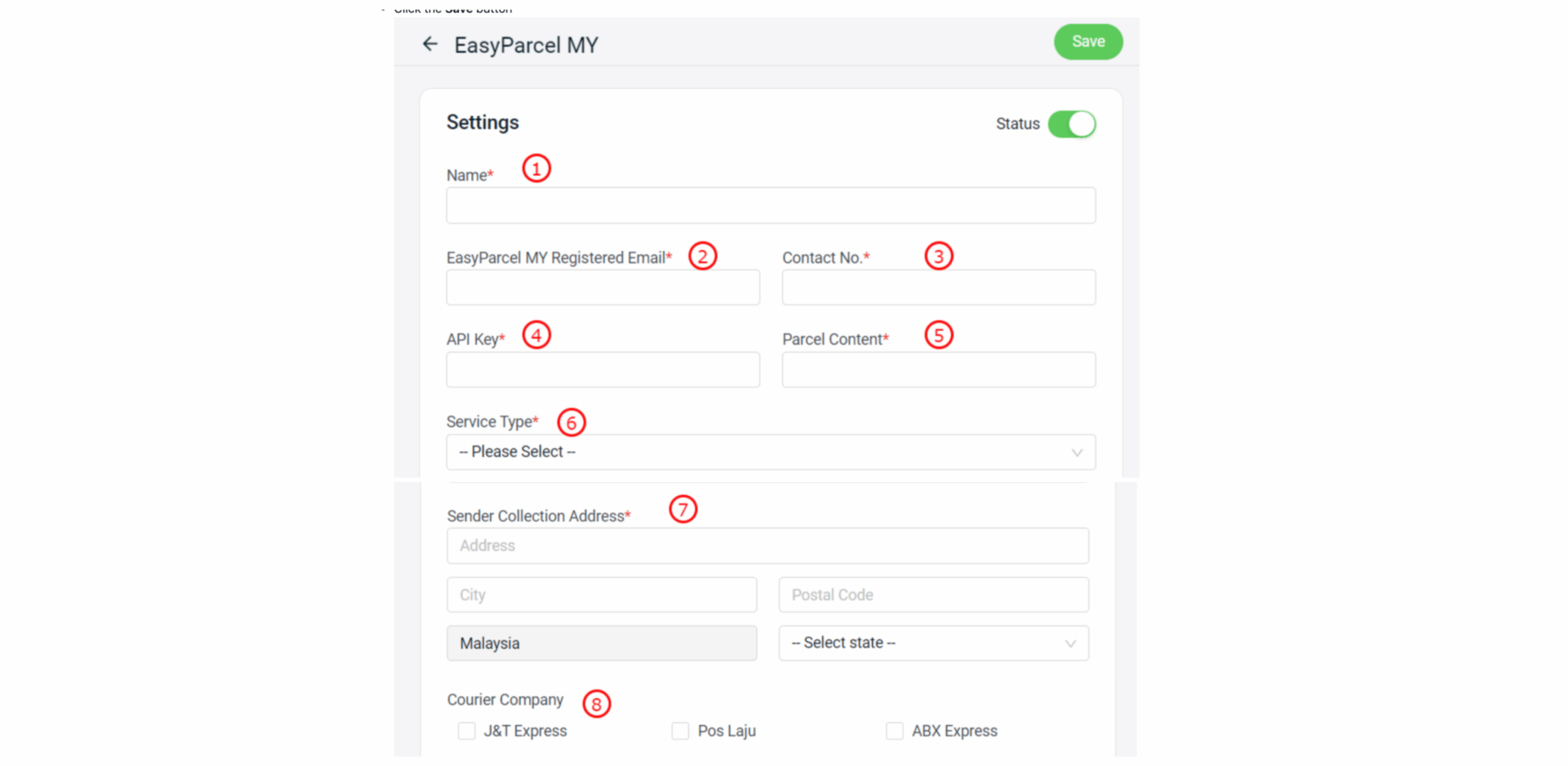The image size is (1568, 766).
Task: Enable the Pos Laju courier option
Action: (x=680, y=730)
